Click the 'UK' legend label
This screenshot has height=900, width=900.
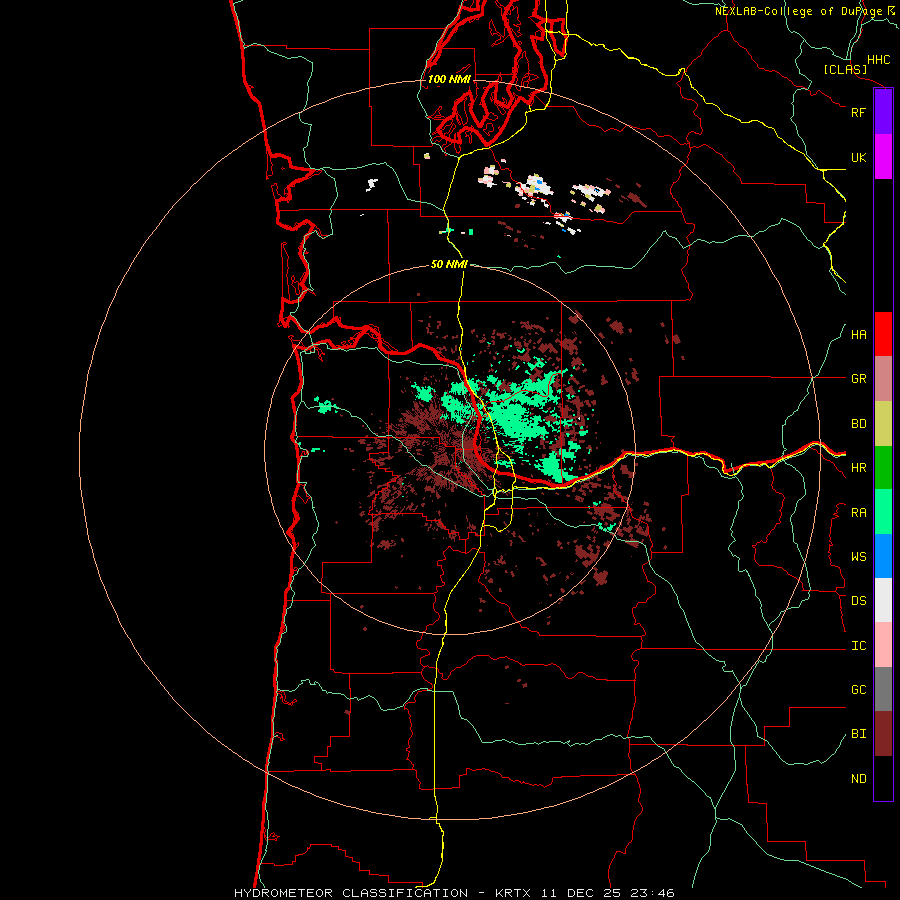tap(858, 157)
